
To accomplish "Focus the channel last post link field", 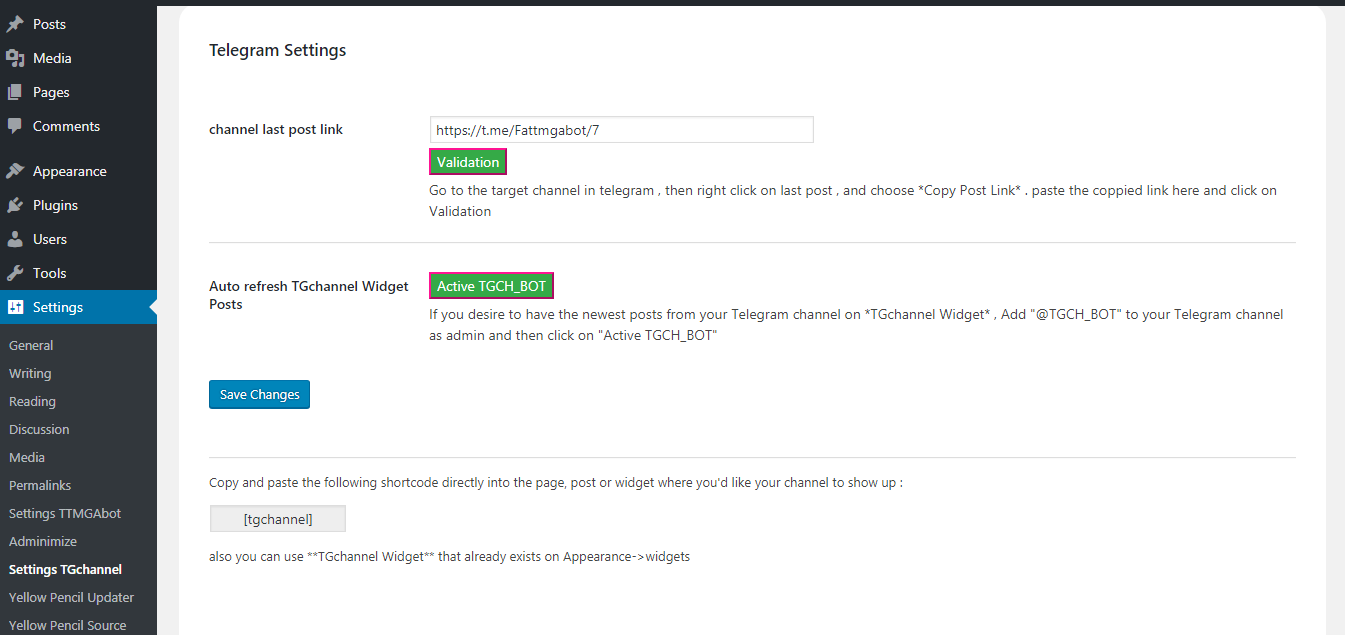I will point(621,130).
